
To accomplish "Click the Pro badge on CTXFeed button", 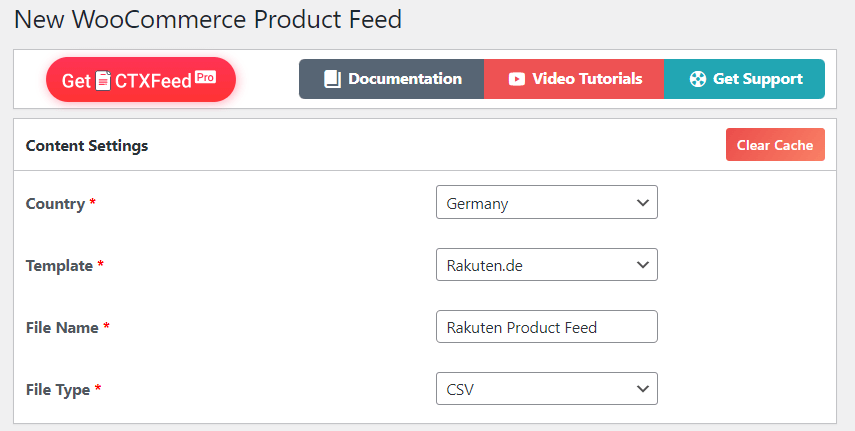I will (x=205, y=77).
